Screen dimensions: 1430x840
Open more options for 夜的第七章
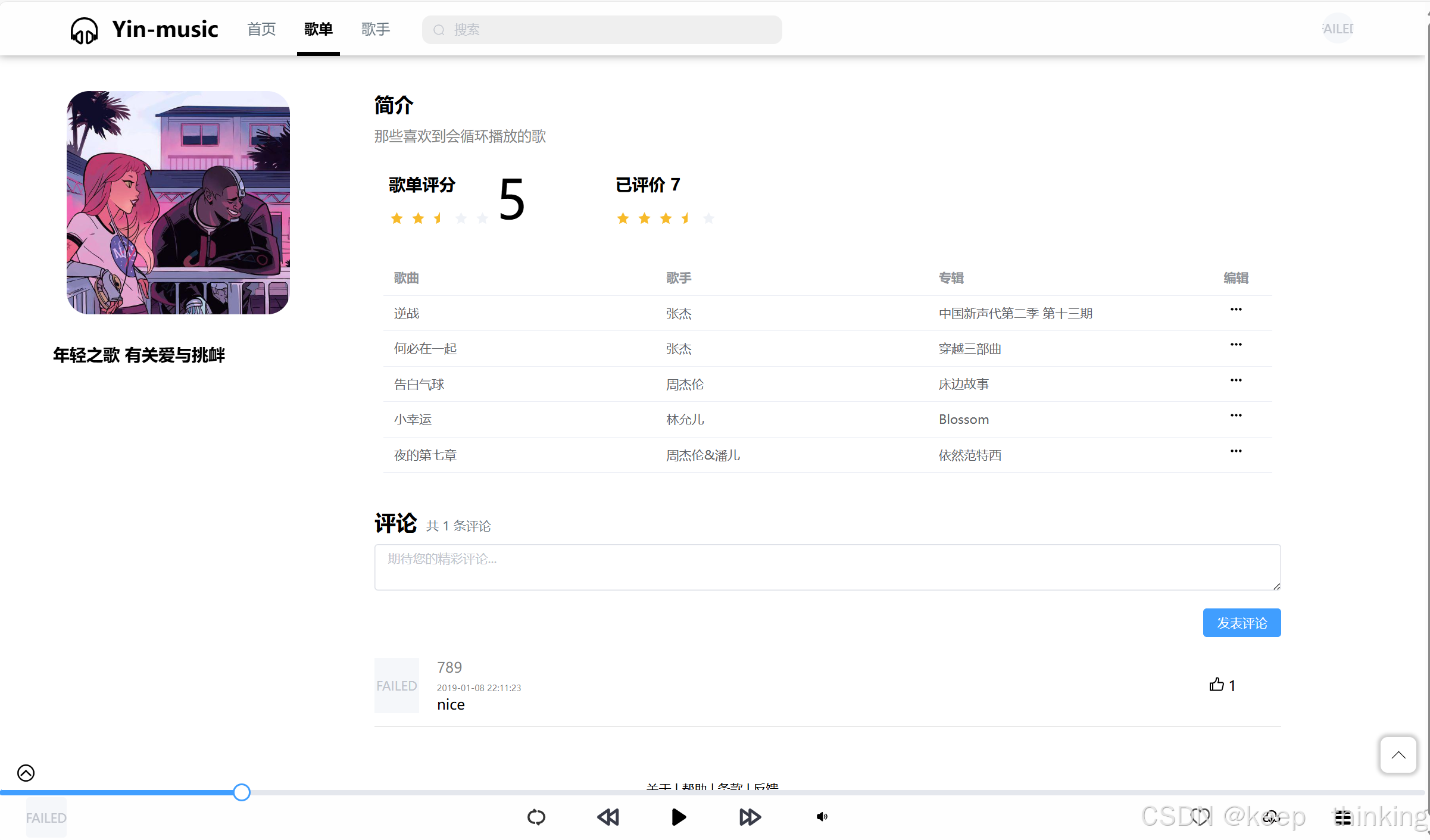(x=1236, y=451)
